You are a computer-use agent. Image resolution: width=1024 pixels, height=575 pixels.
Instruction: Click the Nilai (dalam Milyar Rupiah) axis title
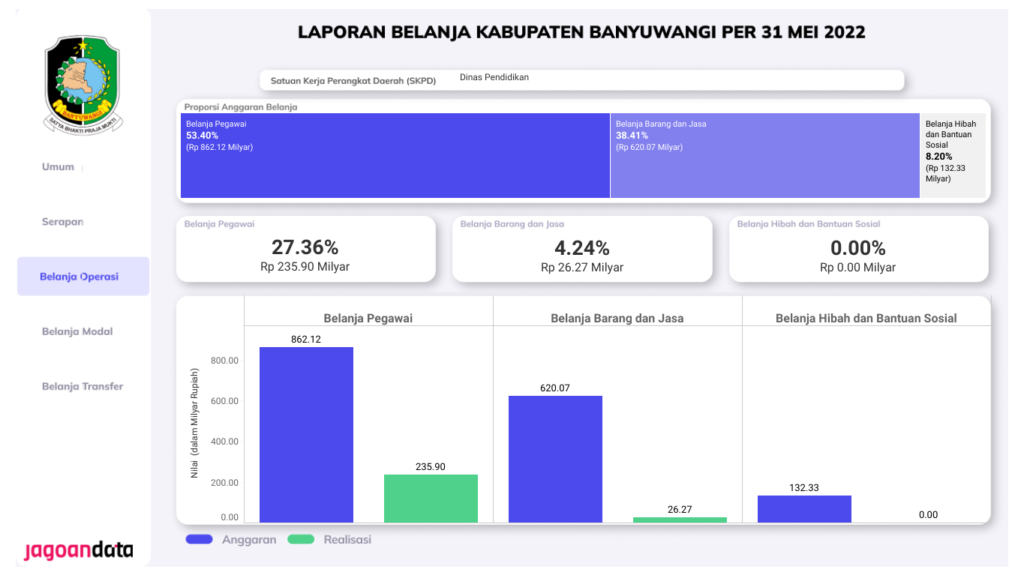pos(194,423)
